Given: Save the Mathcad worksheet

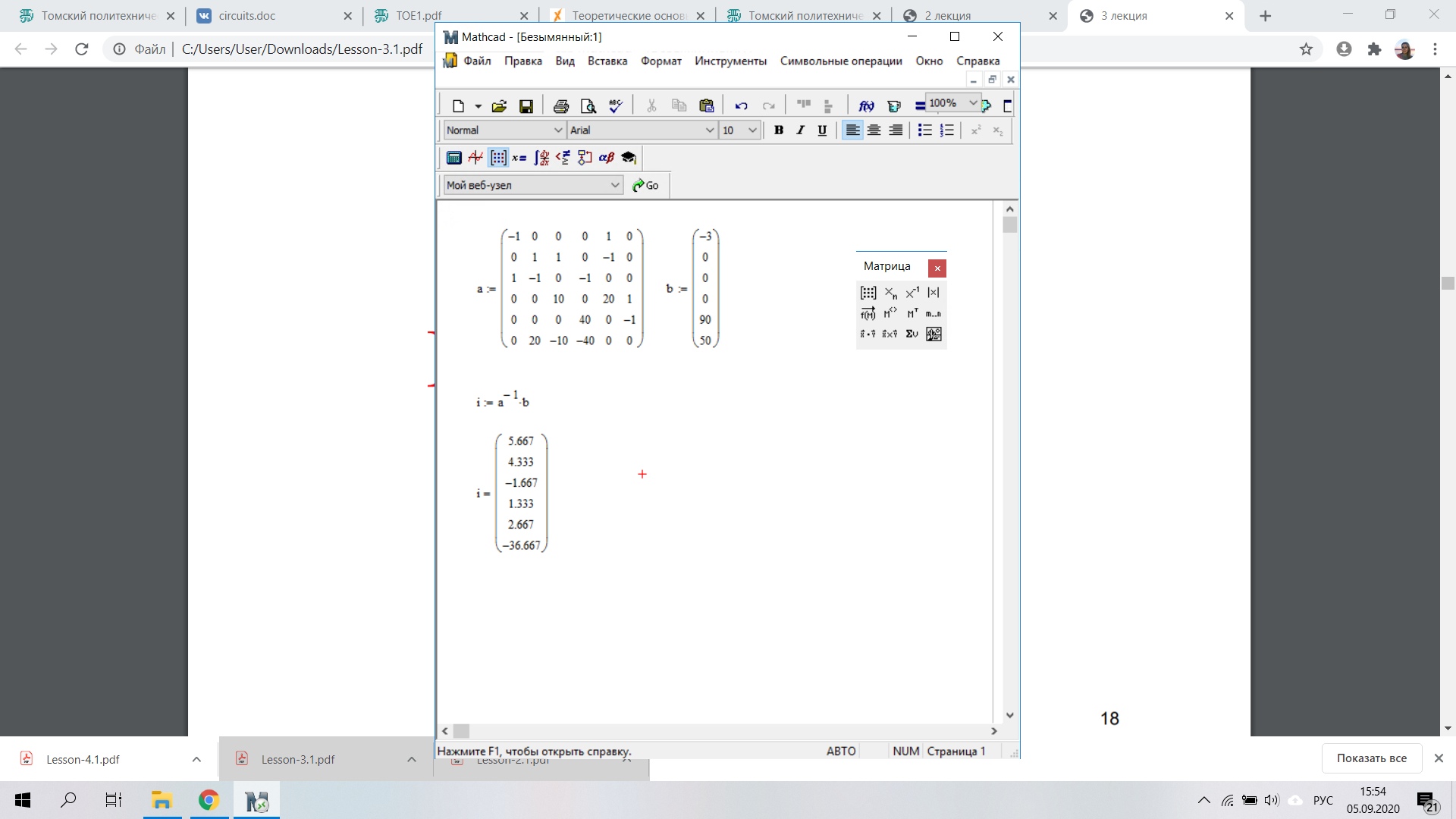Looking at the screenshot, I should [x=526, y=106].
